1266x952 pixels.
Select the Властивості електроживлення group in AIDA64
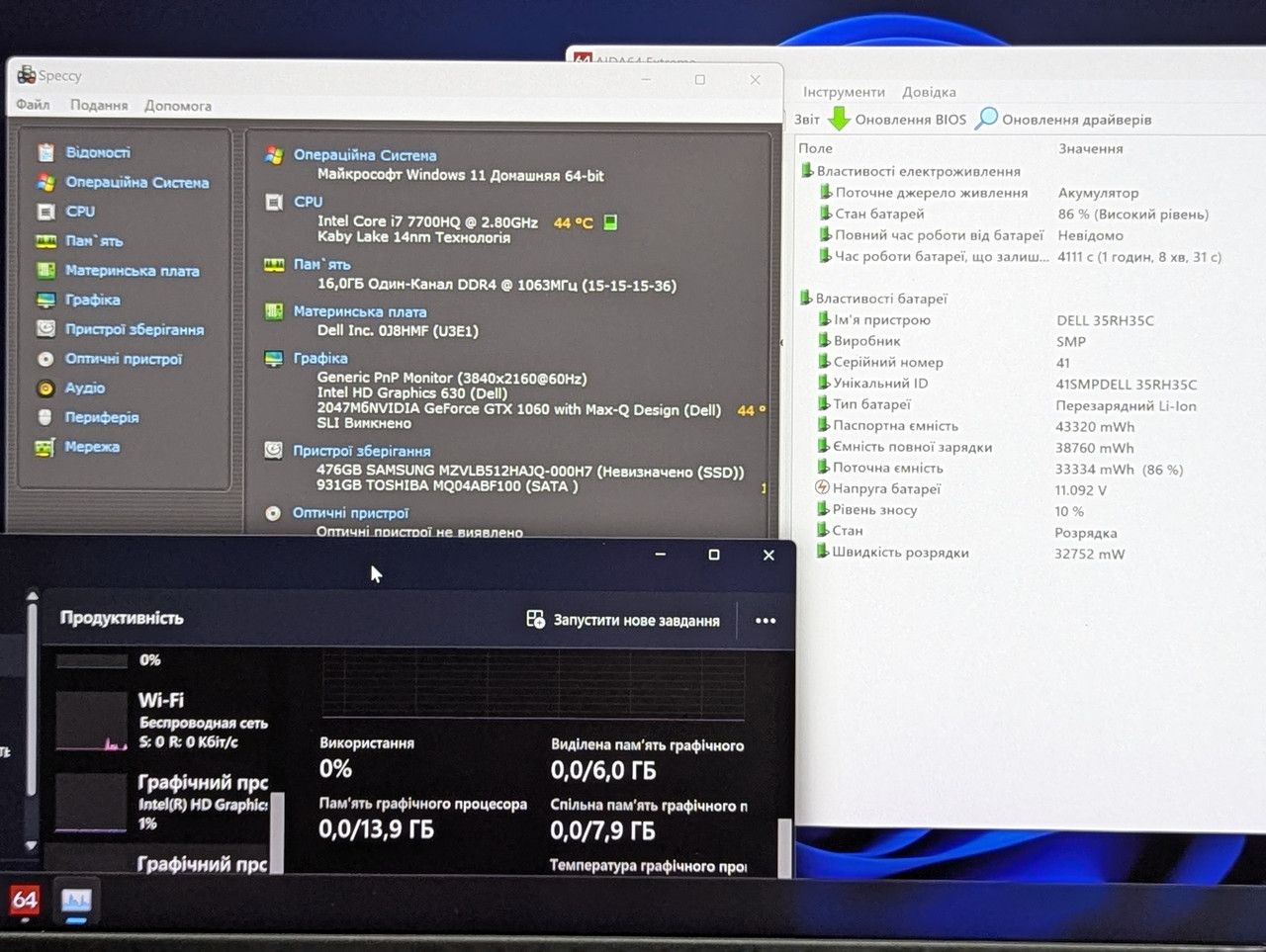(919, 171)
